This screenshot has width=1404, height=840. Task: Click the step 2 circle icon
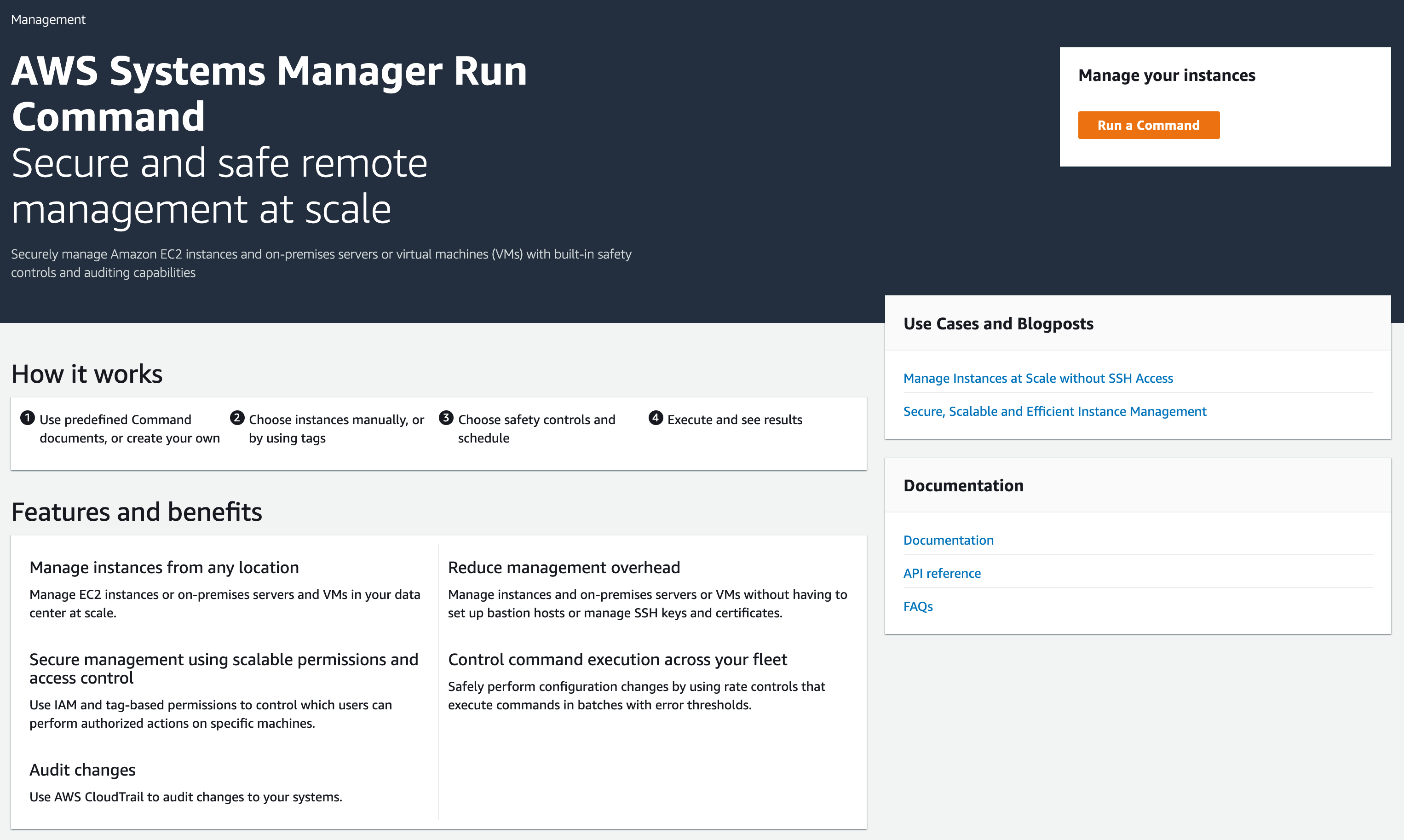(x=236, y=419)
